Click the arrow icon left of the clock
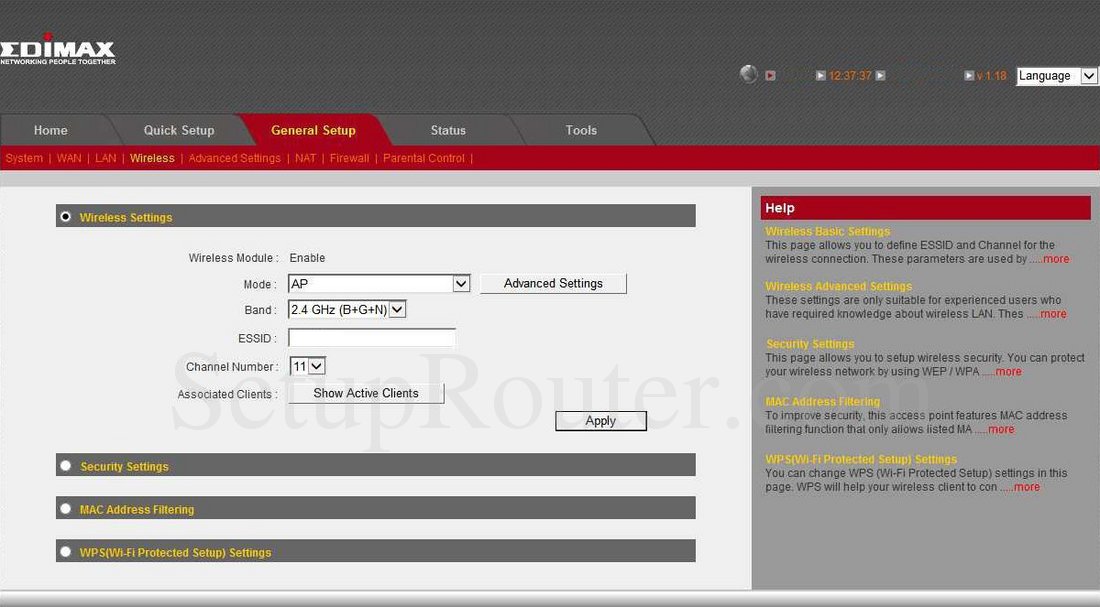 [821, 74]
